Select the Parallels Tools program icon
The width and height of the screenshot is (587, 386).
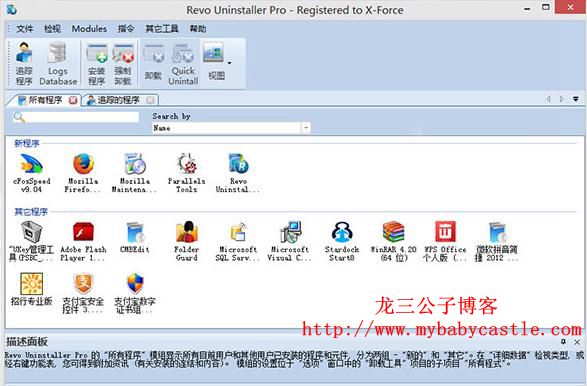click(186, 173)
